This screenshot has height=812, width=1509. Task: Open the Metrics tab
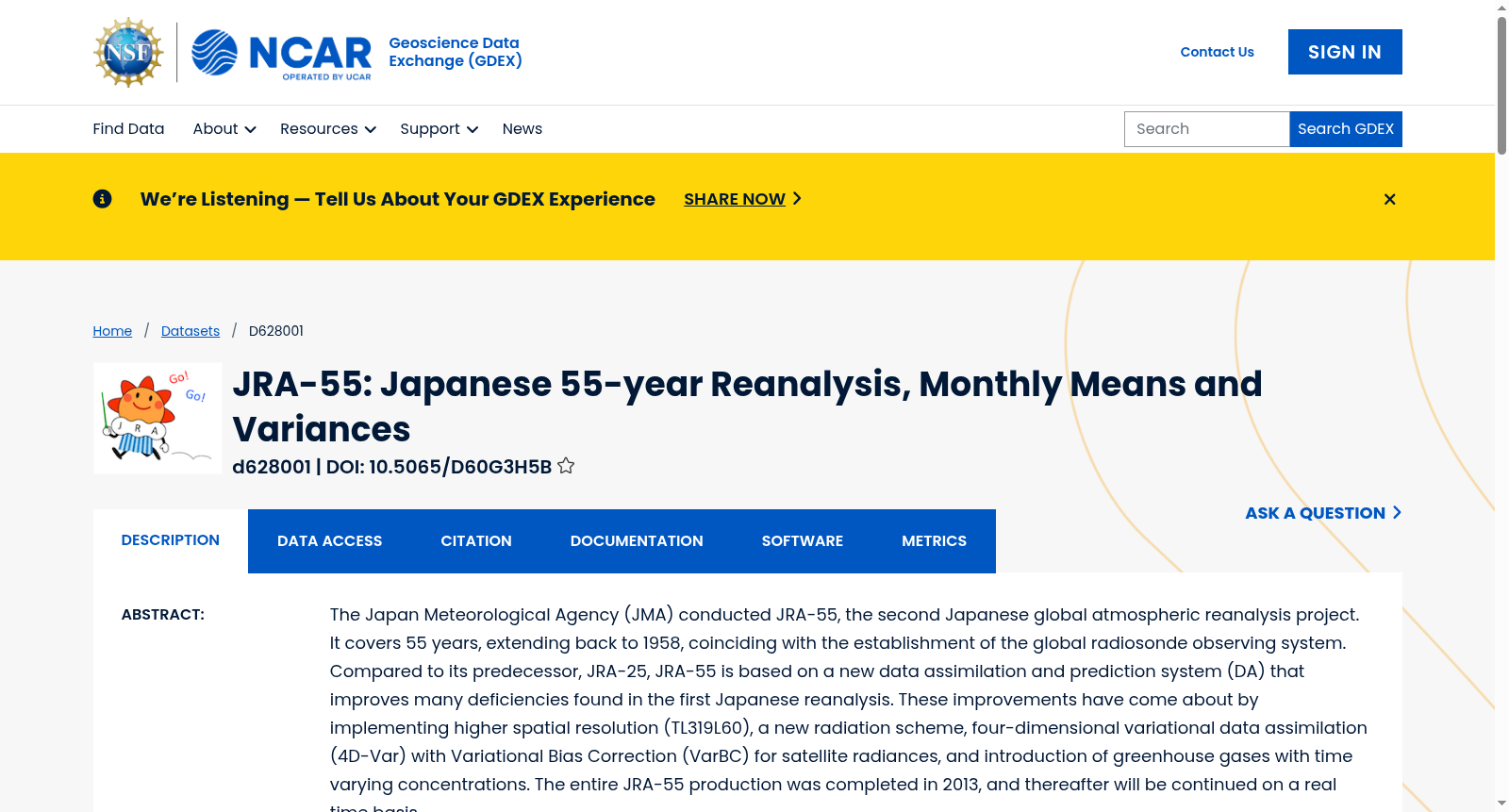coord(934,541)
